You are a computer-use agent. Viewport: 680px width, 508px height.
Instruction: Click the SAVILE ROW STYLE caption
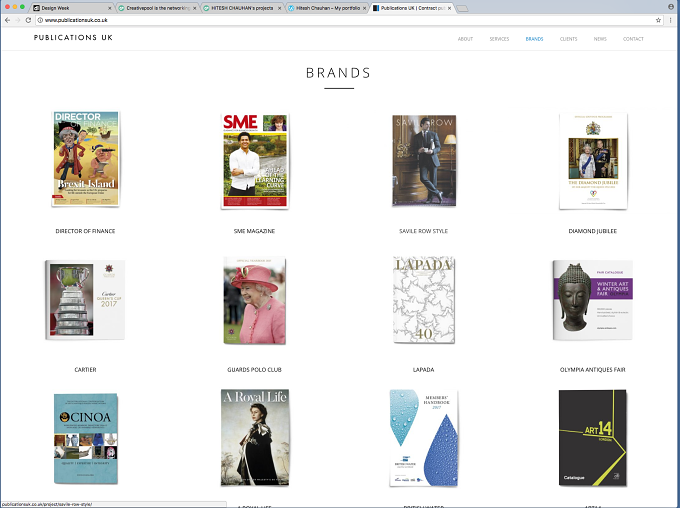click(x=424, y=231)
